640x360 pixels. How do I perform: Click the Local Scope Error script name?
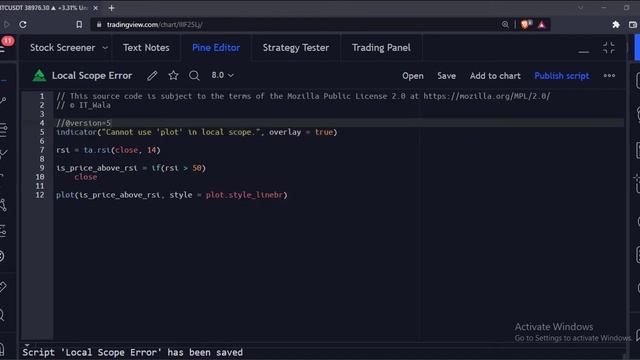92,76
